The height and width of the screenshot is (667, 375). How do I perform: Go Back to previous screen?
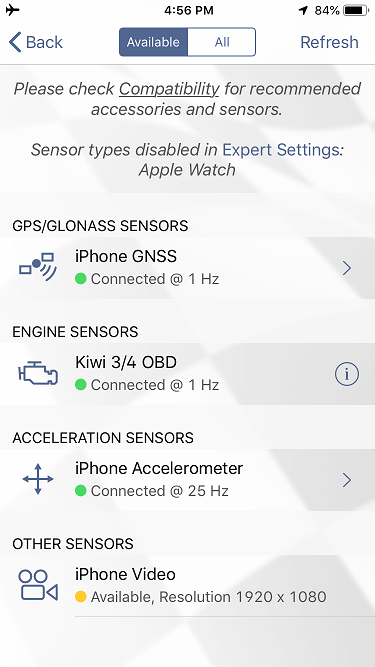click(36, 42)
